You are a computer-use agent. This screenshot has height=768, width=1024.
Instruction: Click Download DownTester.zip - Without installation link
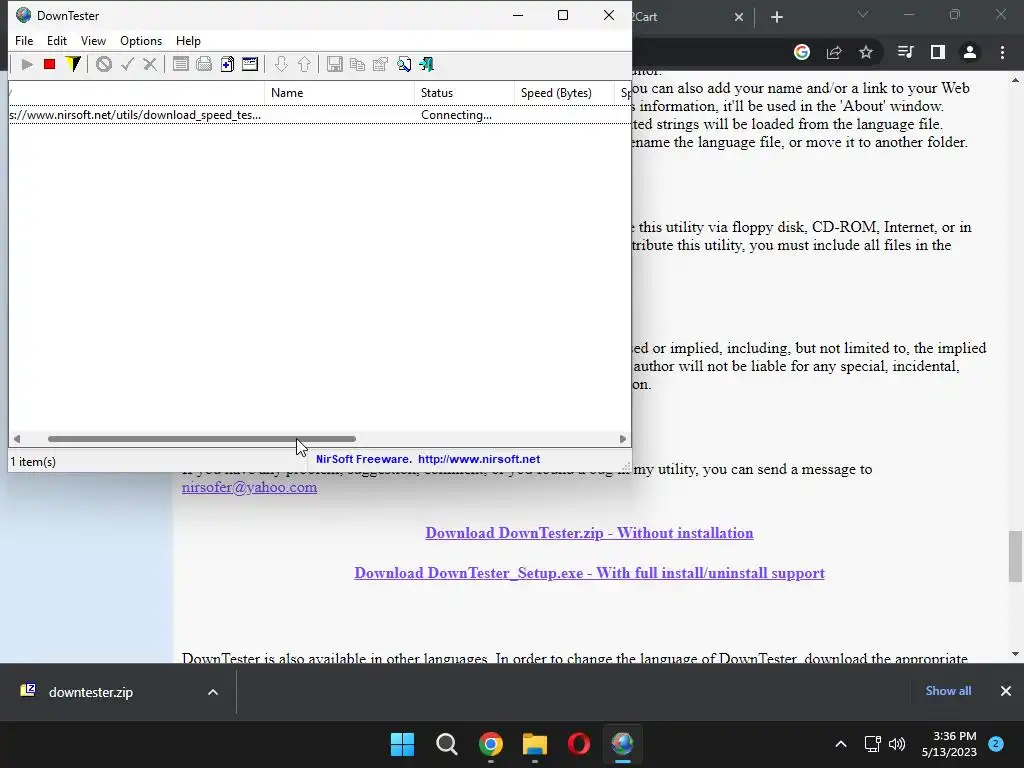point(589,533)
